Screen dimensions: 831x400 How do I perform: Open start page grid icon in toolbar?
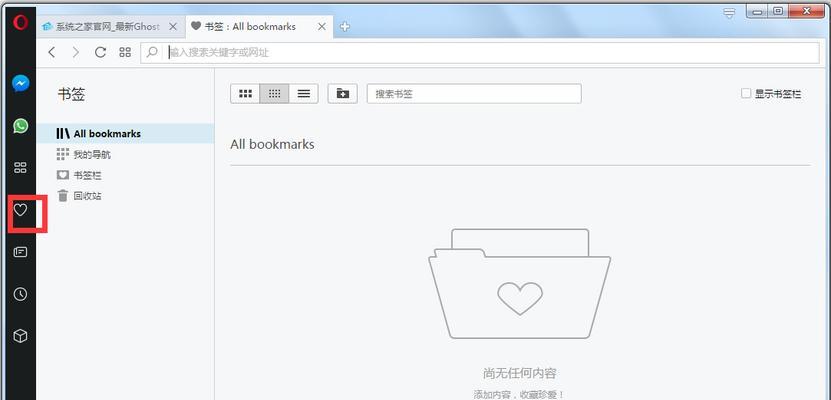pos(125,52)
